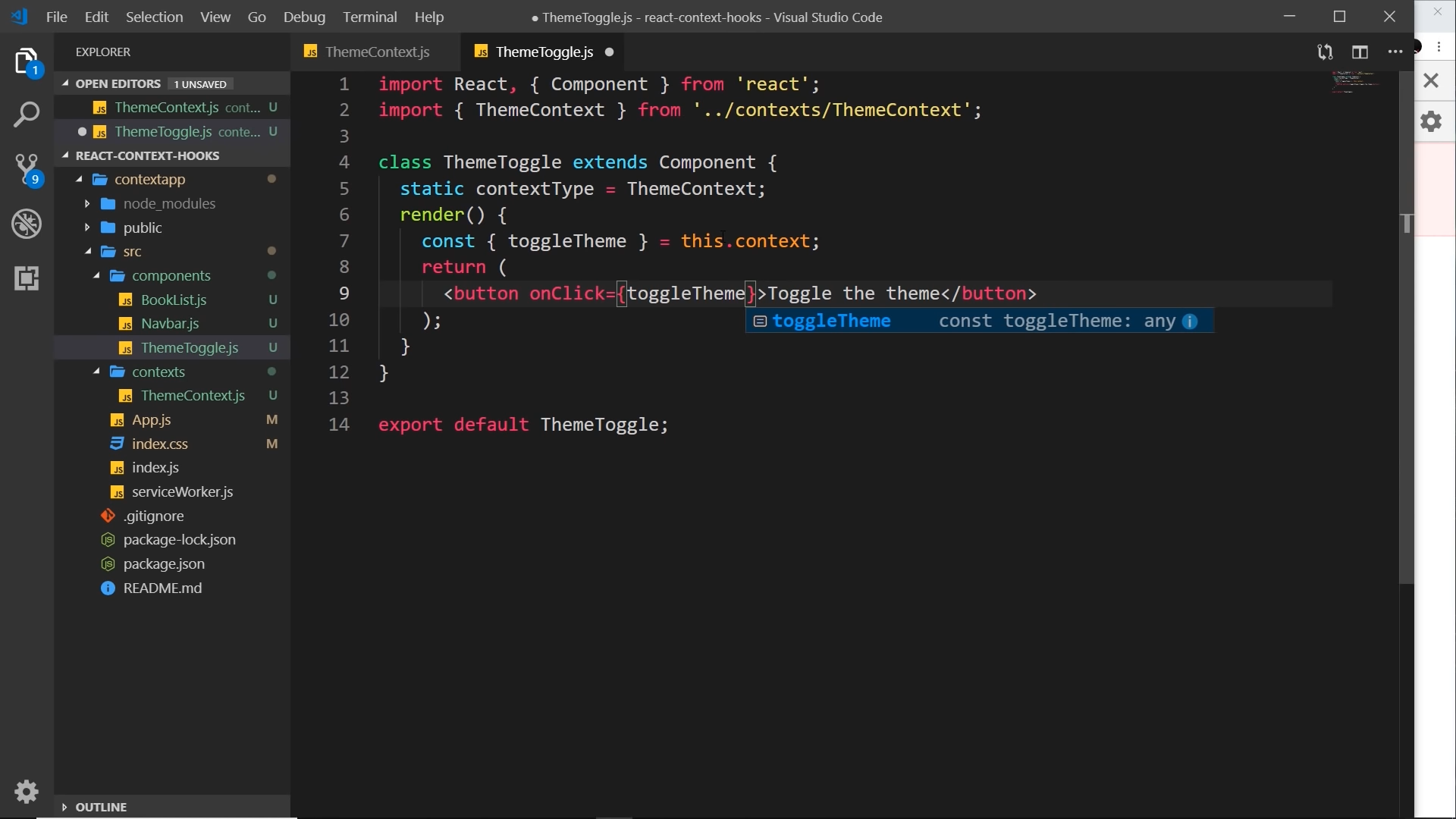
Task: Open the Terminal menu
Action: [x=369, y=17]
